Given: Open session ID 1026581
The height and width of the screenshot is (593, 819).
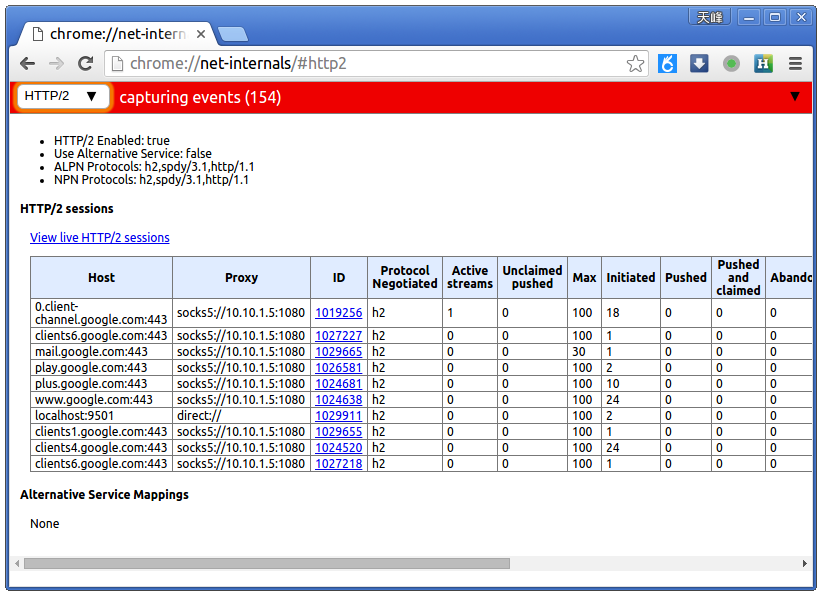Looking at the screenshot, I should point(338,368).
